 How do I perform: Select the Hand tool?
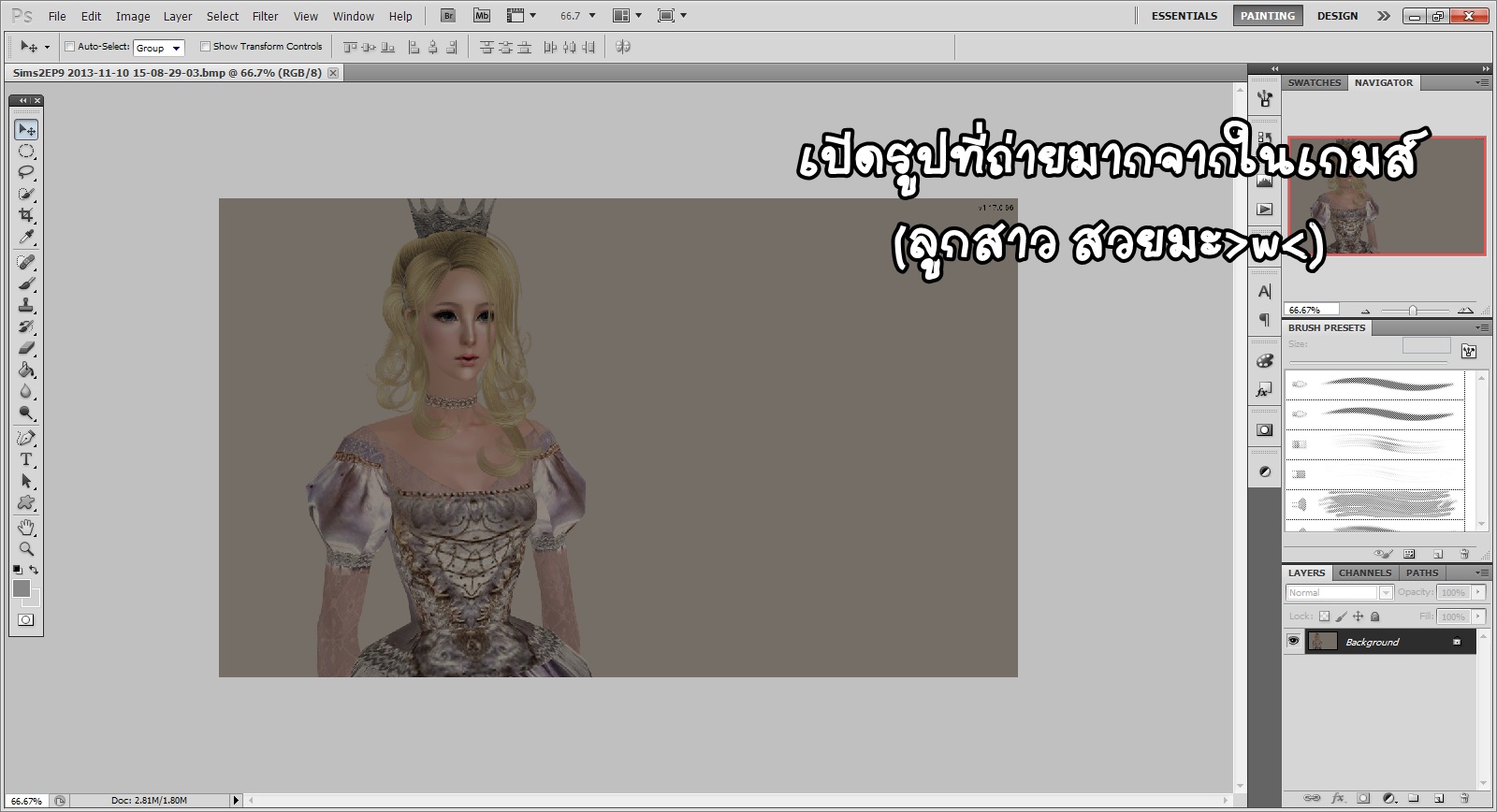point(26,528)
